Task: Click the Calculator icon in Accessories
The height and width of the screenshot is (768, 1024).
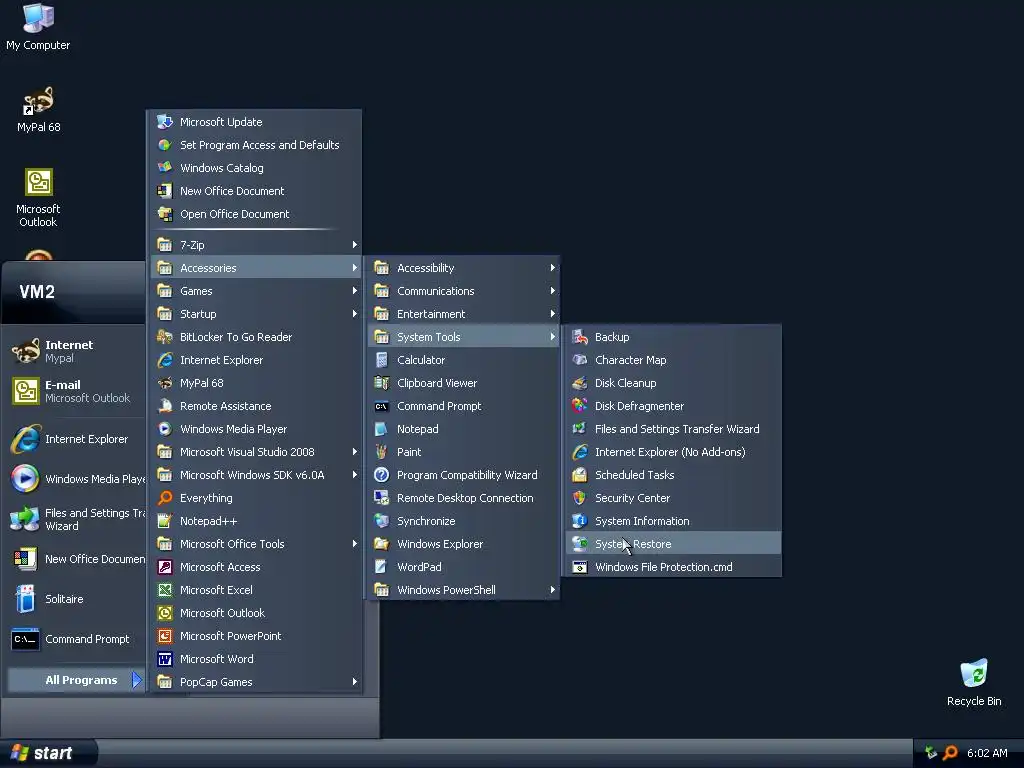Action: [381, 360]
